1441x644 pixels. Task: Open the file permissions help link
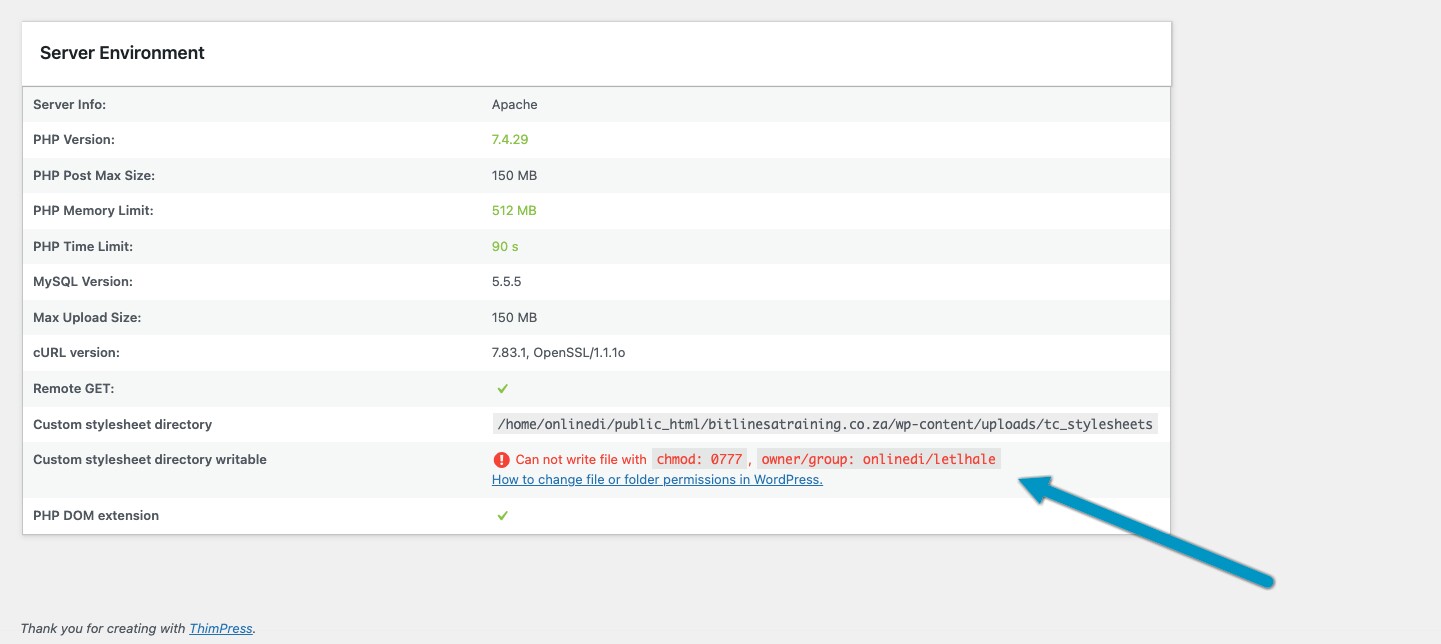(x=656, y=479)
